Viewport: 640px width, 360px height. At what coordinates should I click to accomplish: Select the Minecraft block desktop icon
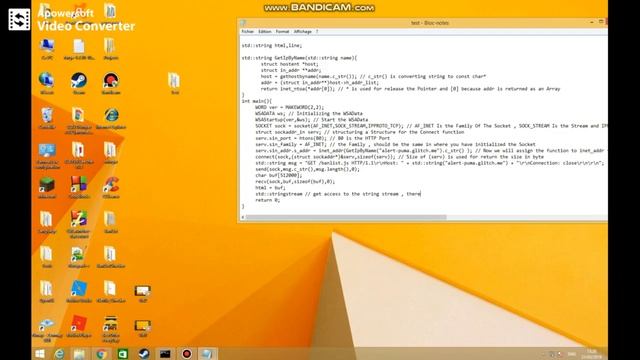point(47,188)
